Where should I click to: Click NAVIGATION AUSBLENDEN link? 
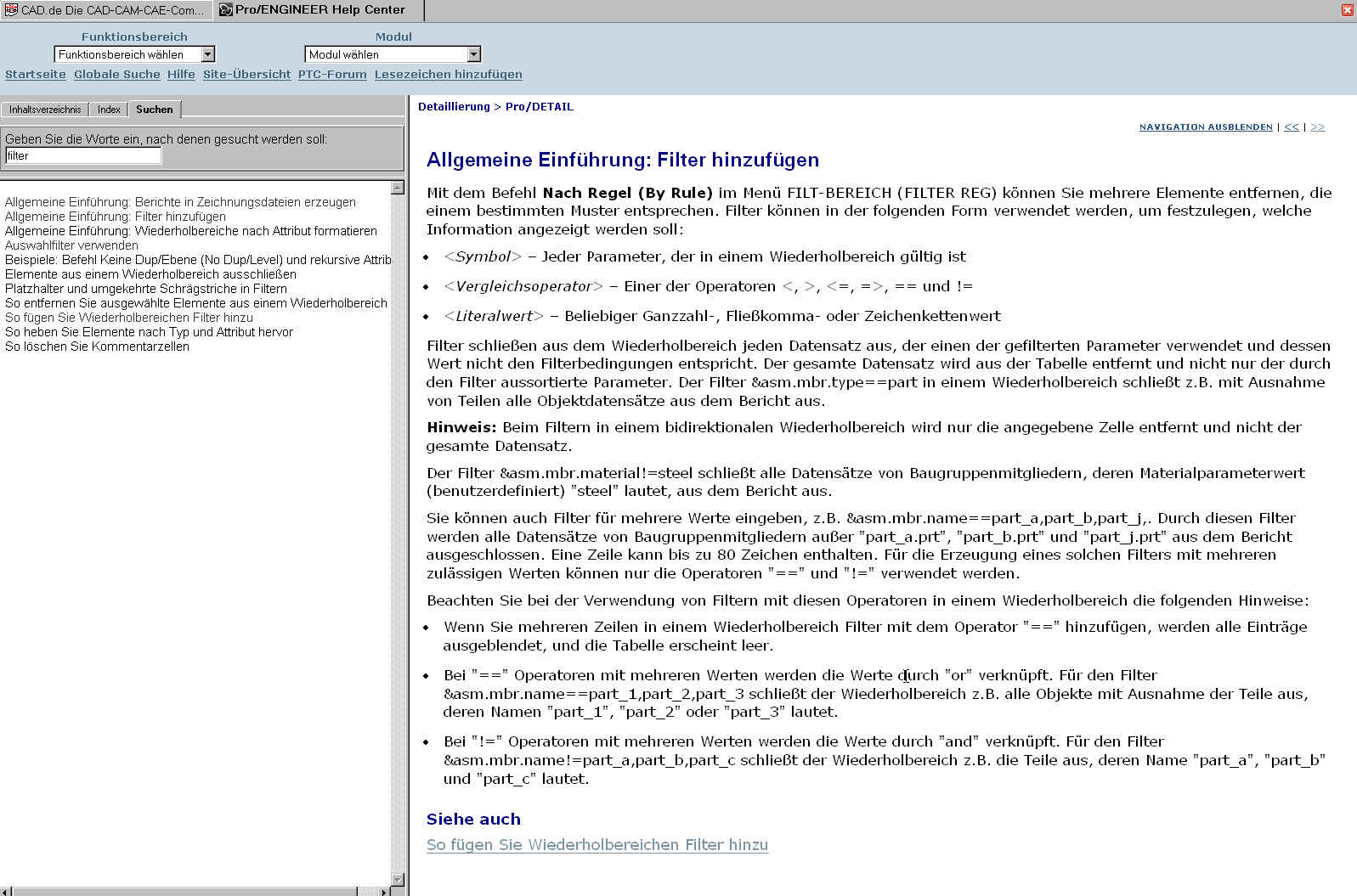pyautogui.click(x=1206, y=127)
